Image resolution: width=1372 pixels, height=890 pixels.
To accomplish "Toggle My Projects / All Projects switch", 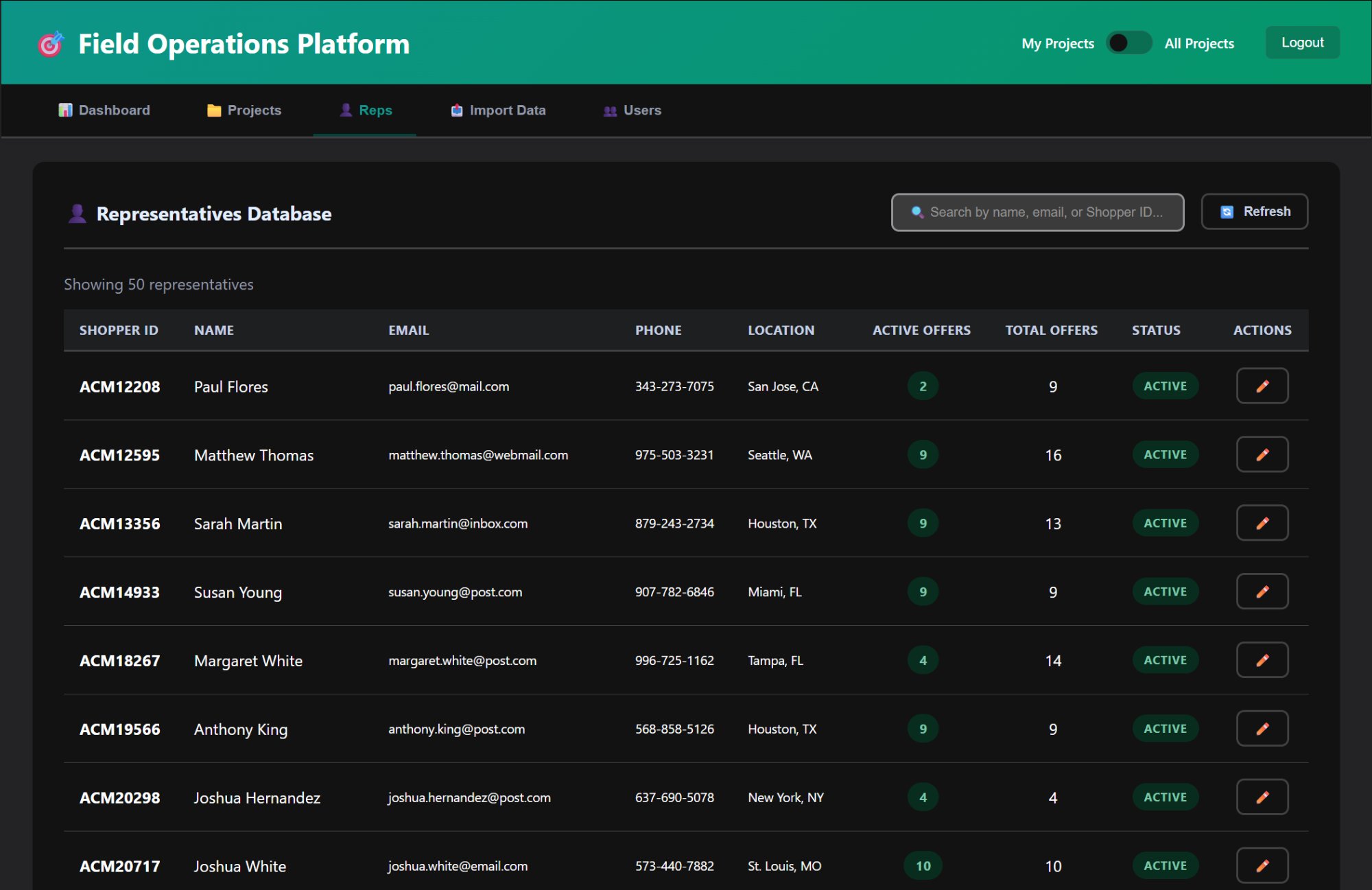I will click(1128, 43).
